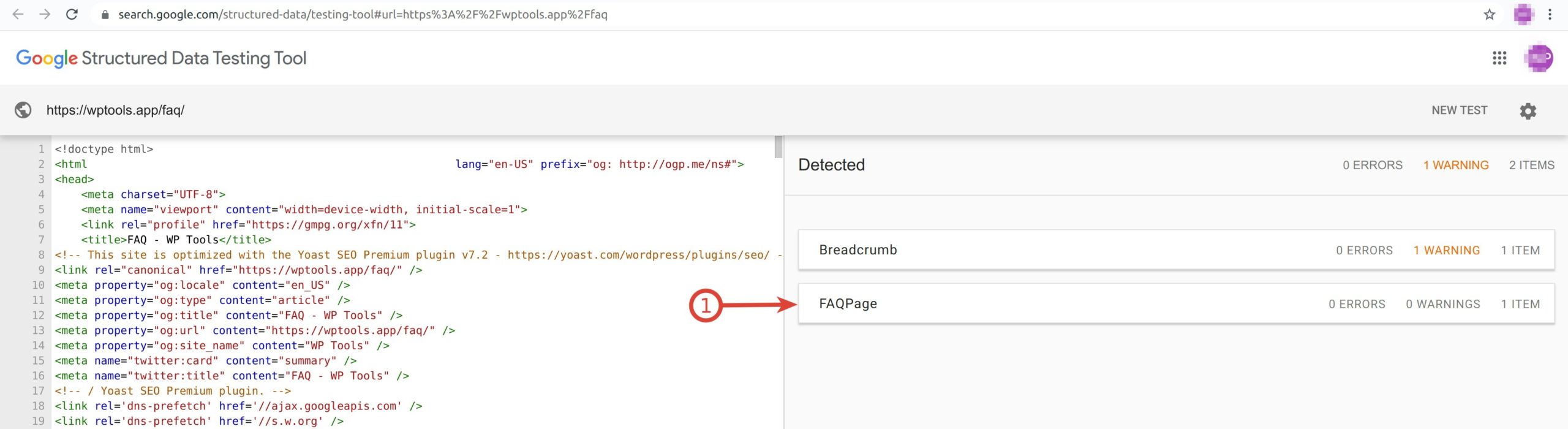Click the dns-prefetch ajax.googleapis.com line

238,406
